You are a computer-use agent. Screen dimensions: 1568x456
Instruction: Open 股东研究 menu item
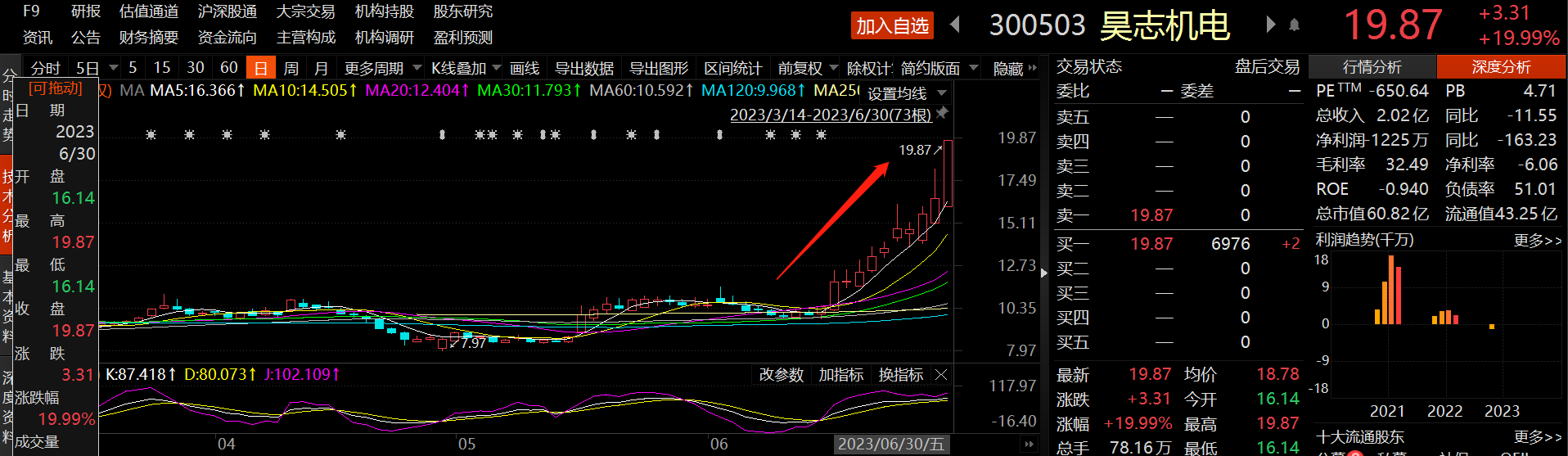[463, 11]
